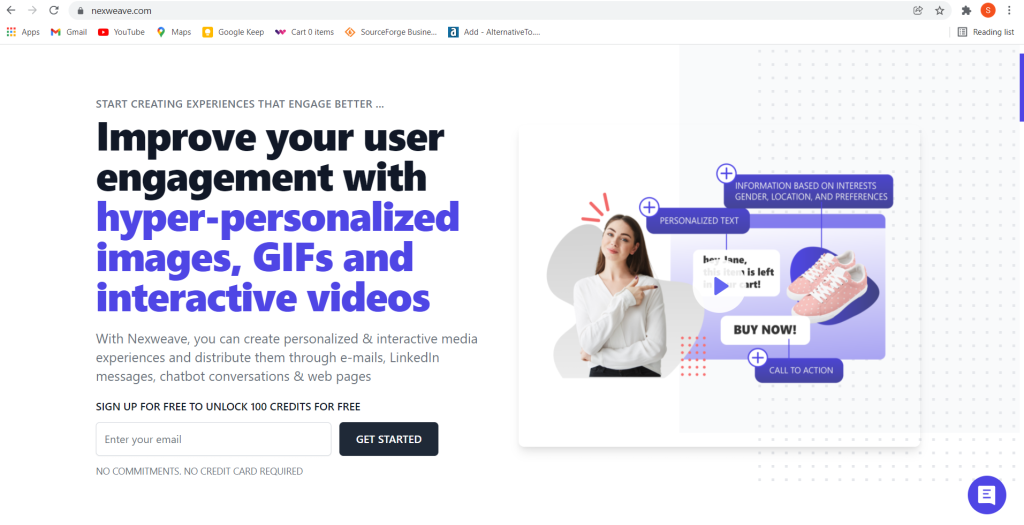Bookmark this page with star icon
The height and width of the screenshot is (525, 1024).
point(940,10)
